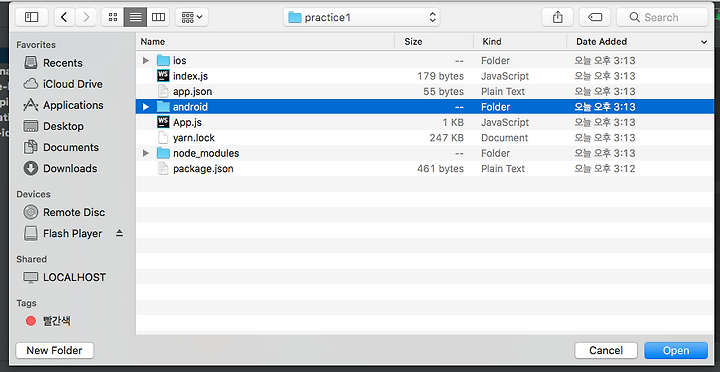Click the New Folder button
This screenshot has height=372, width=720.
pos(55,350)
